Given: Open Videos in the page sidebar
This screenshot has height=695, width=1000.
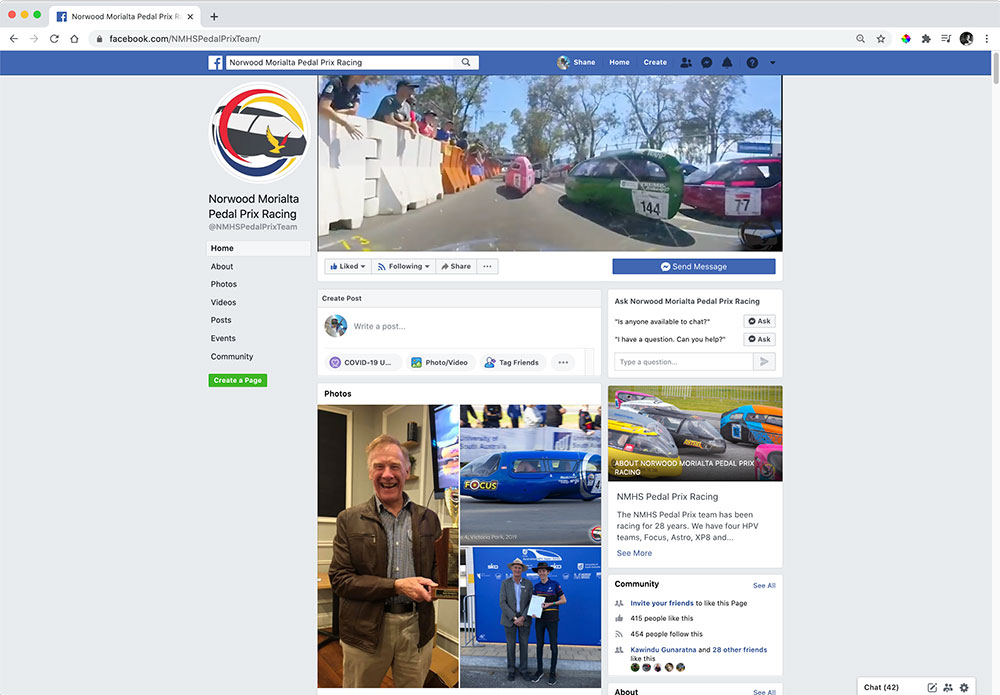Looking at the screenshot, I should (223, 302).
